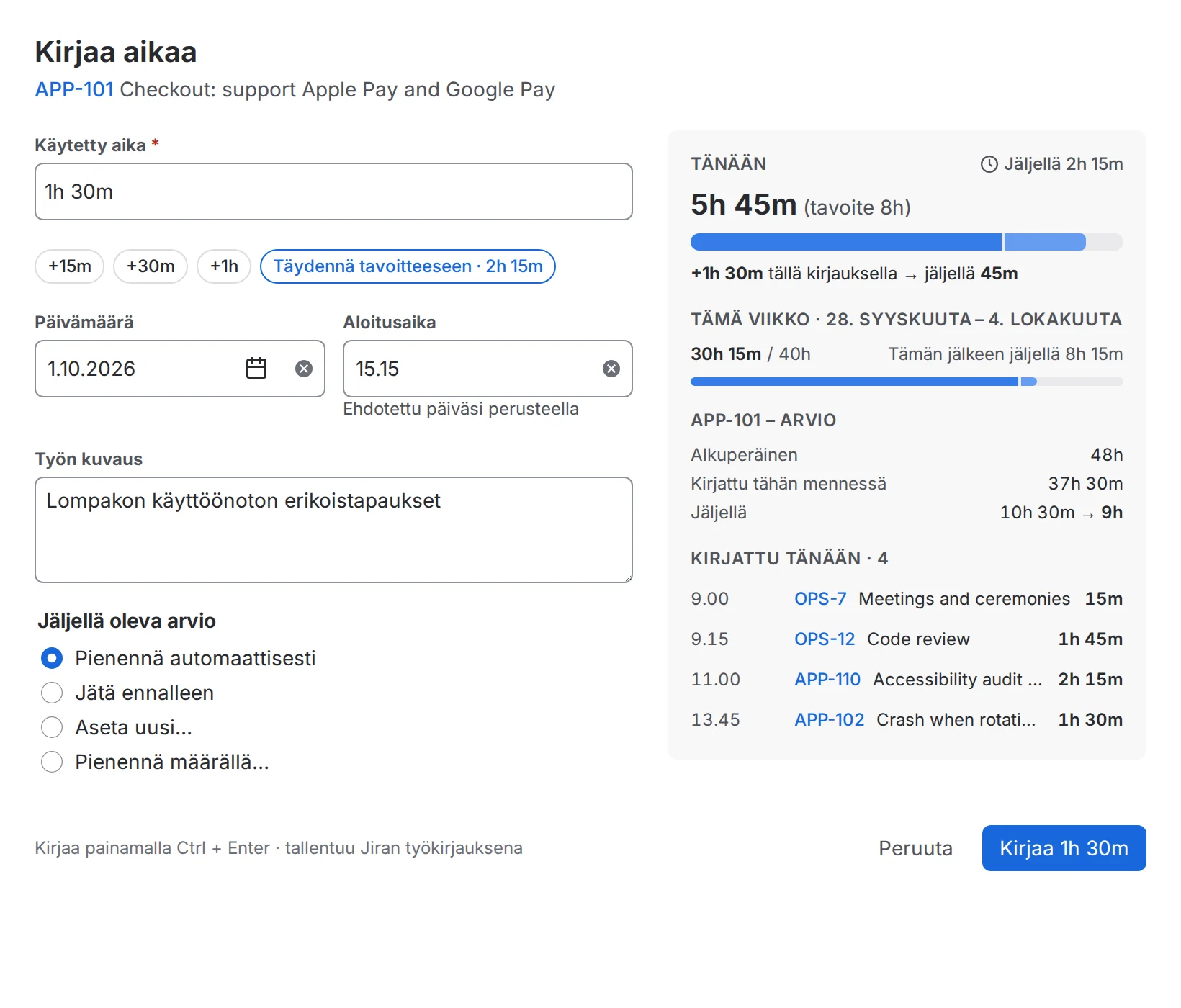This screenshot has height=1008, width=1181.
Task: Click the clock icon next to Jäljellä 2h 15m
Action: click(x=989, y=164)
